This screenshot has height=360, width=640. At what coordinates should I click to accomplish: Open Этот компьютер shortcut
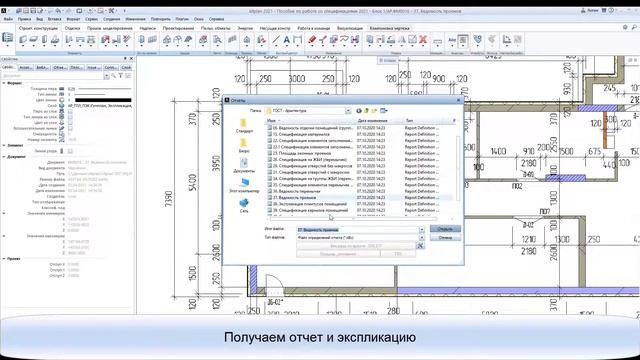[244, 186]
